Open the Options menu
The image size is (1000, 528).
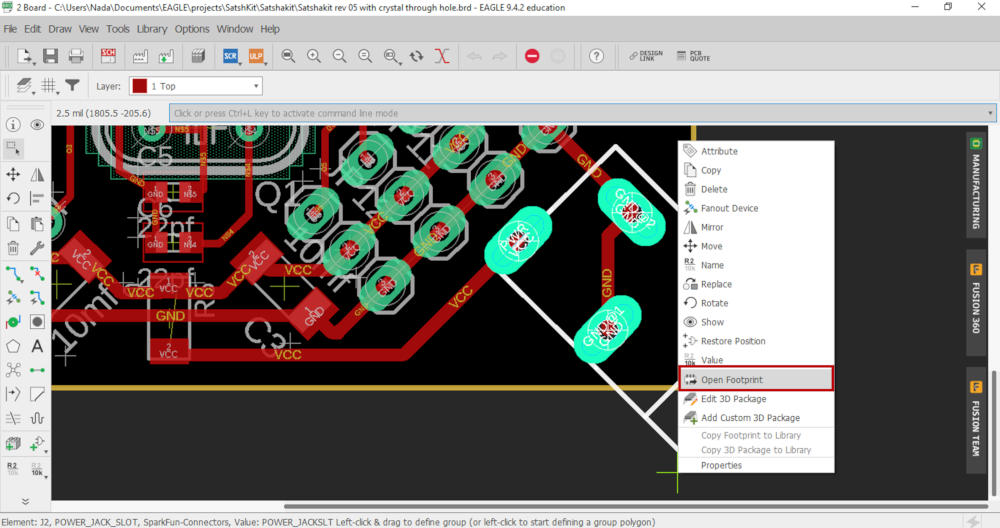click(192, 29)
